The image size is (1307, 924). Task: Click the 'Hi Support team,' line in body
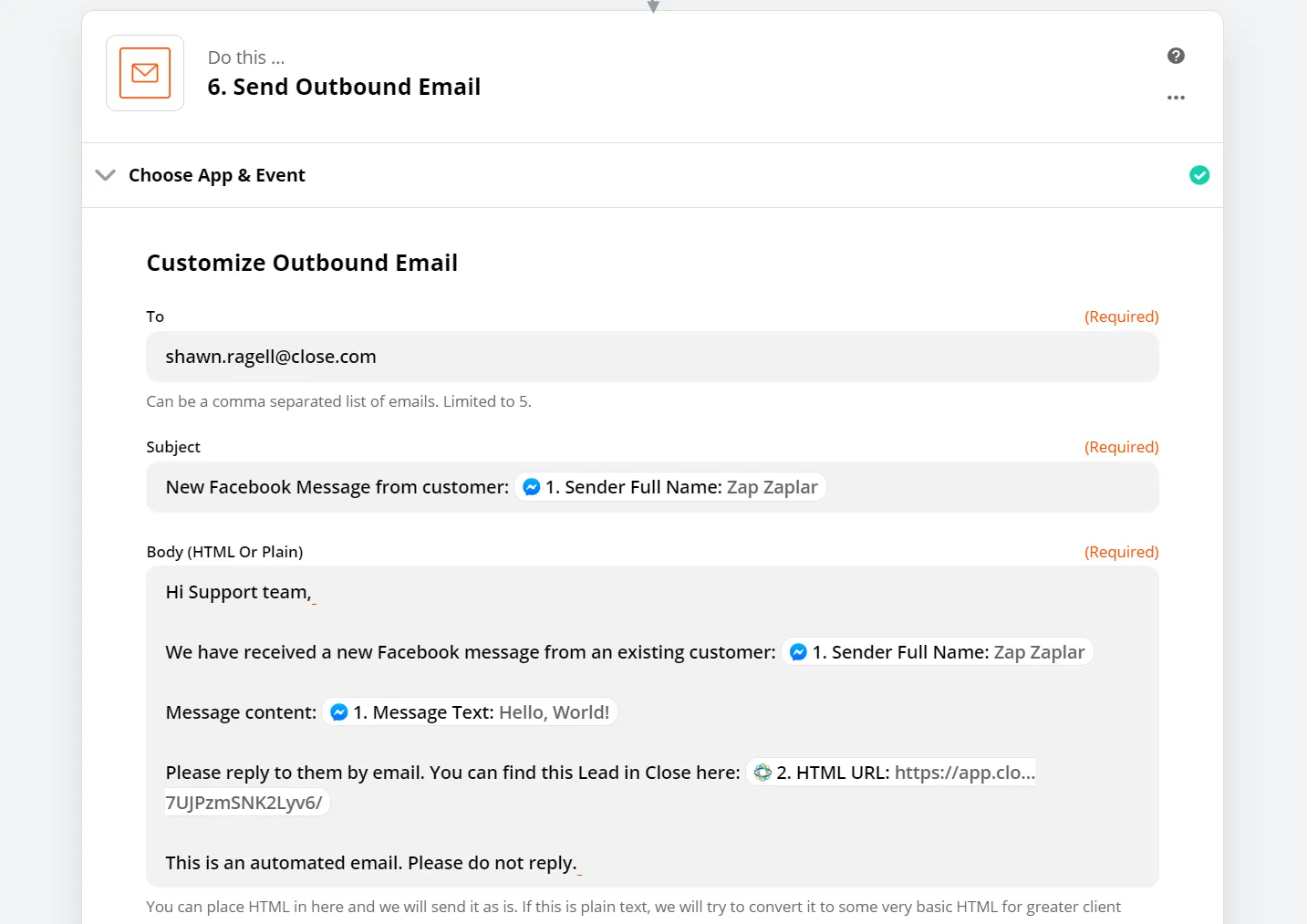tap(238, 592)
